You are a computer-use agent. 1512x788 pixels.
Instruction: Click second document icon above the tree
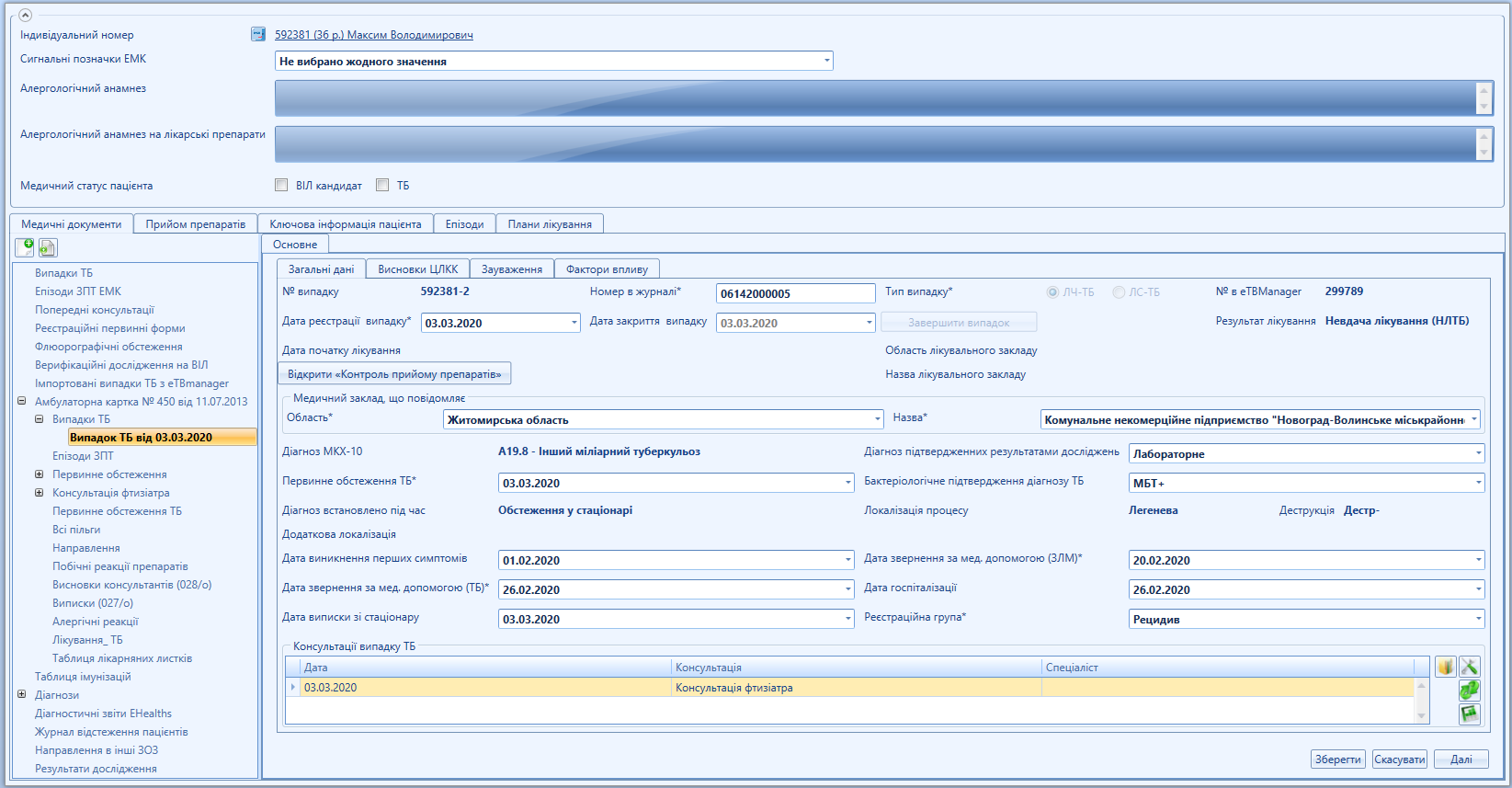(x=48, y=247)
